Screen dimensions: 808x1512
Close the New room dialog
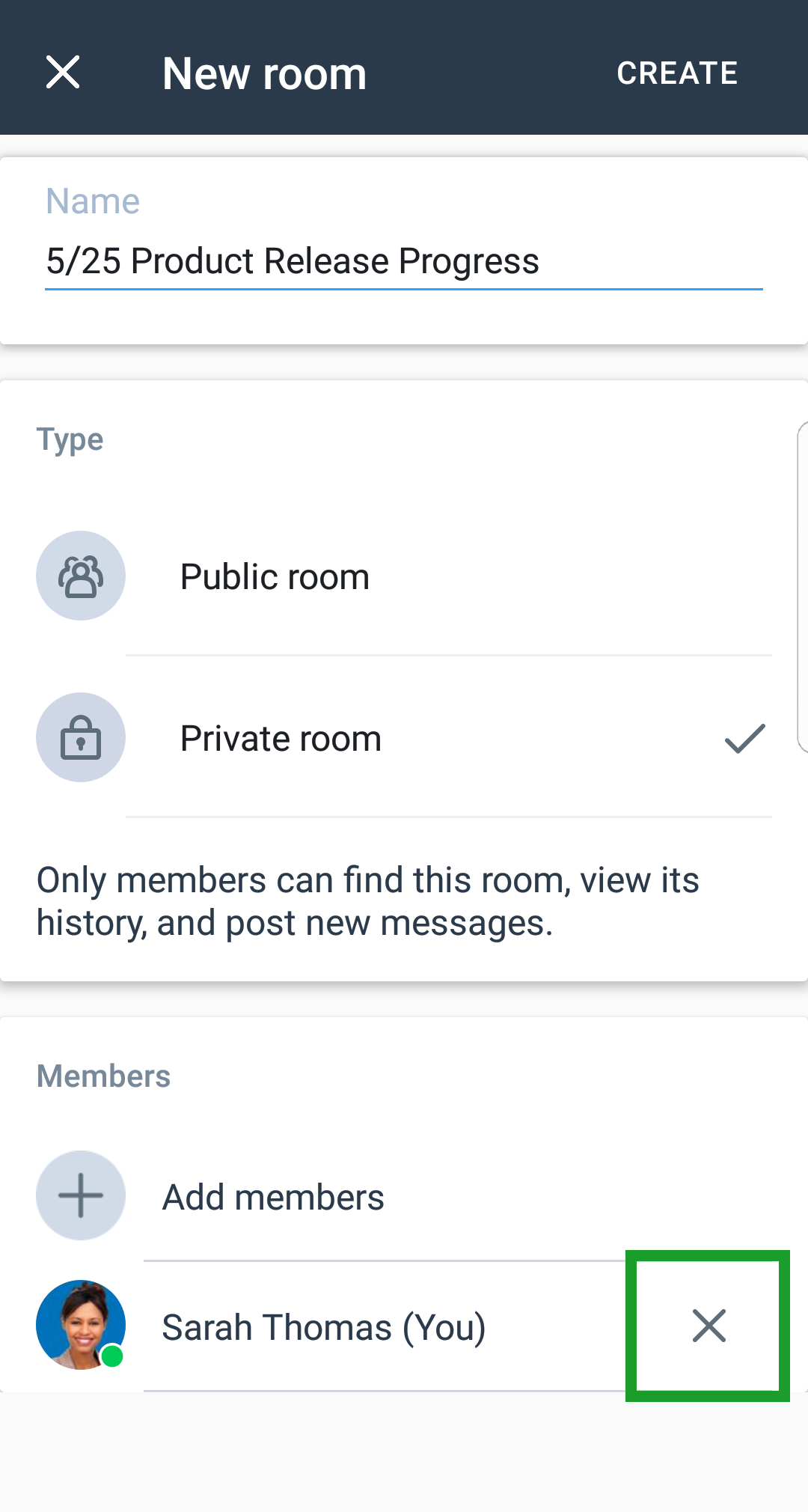pyautogui.click(x=63, y=73)
